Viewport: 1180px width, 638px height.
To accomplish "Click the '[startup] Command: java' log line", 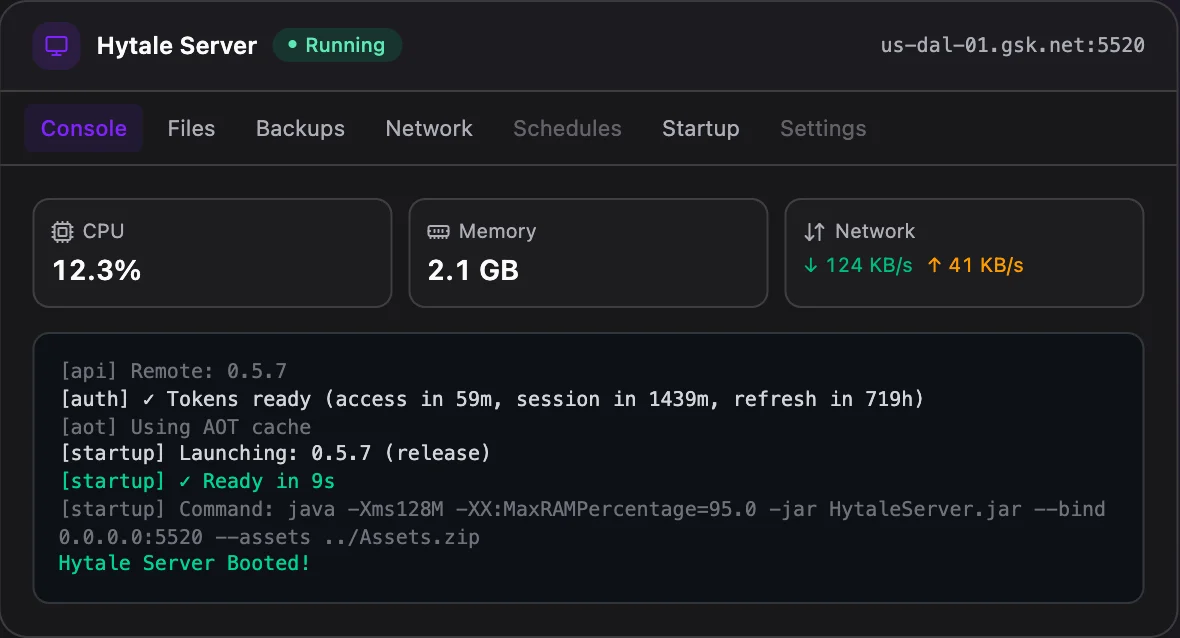I will coord(582,509).
